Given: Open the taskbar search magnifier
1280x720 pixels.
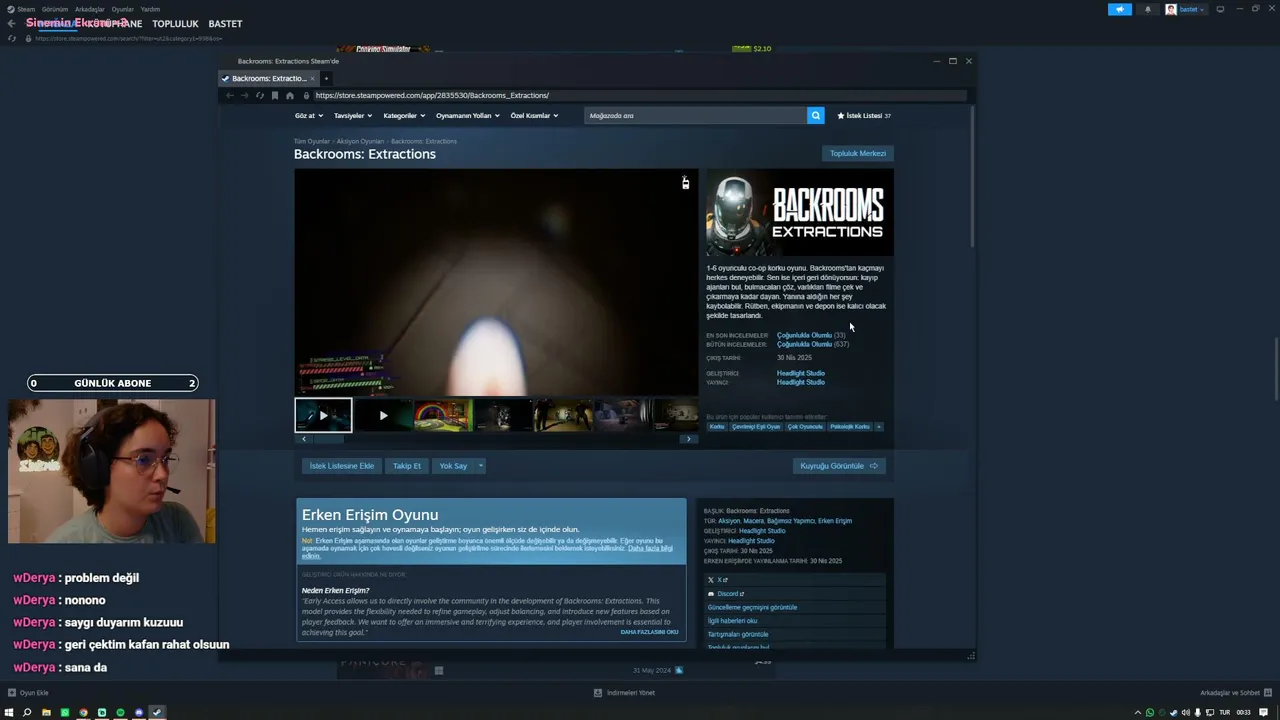Looking at the screenshot, I should [x=27, y=712].
